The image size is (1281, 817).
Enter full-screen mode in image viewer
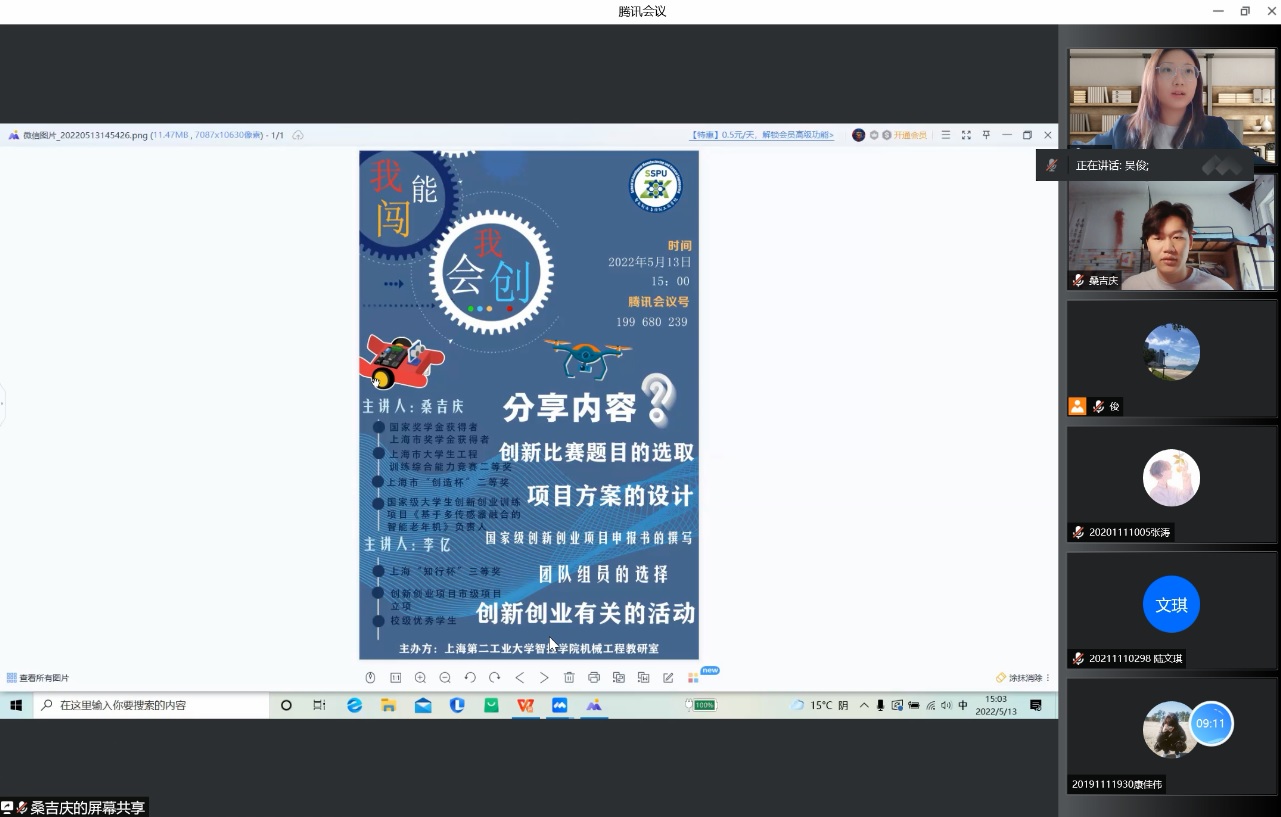click(966, 135)
